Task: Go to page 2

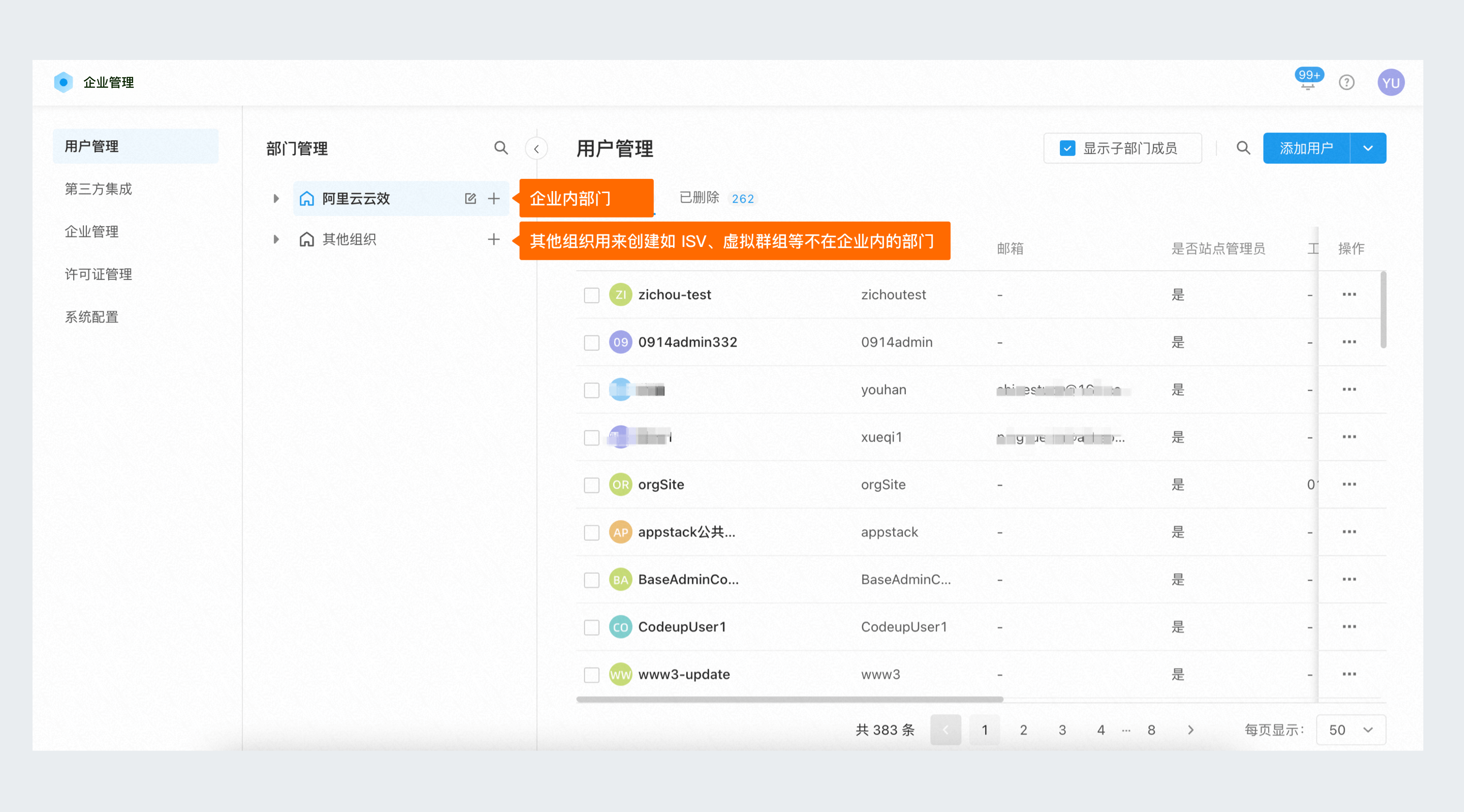Action: coord(1023,730)
